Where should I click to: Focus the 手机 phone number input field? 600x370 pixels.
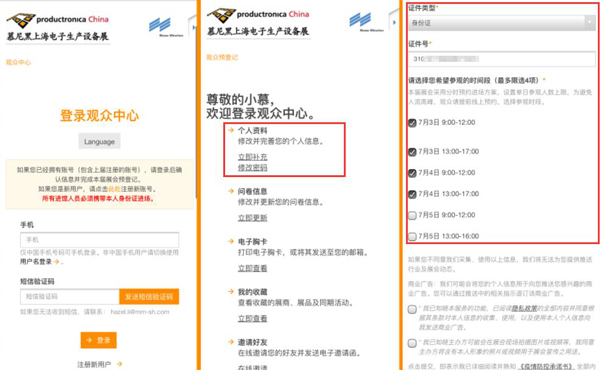(x=99, y=240)
